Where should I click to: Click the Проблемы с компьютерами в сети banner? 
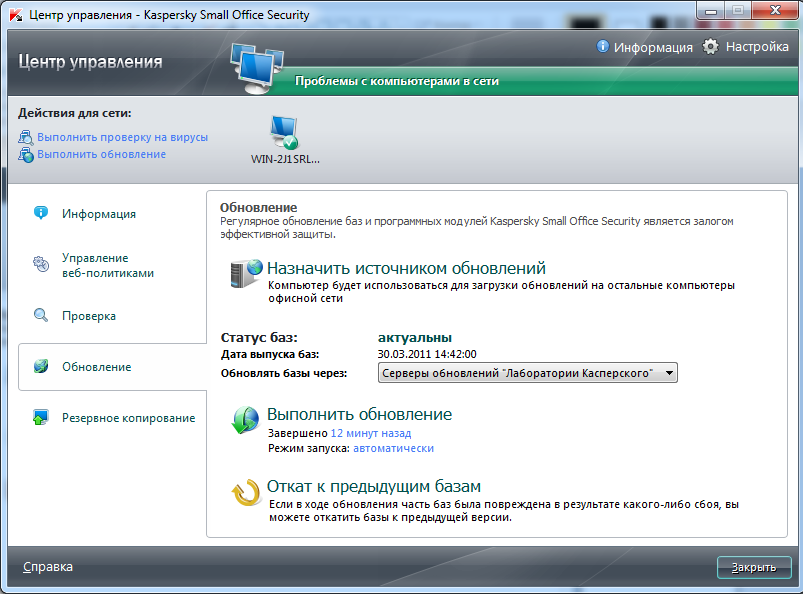[397, 81]
